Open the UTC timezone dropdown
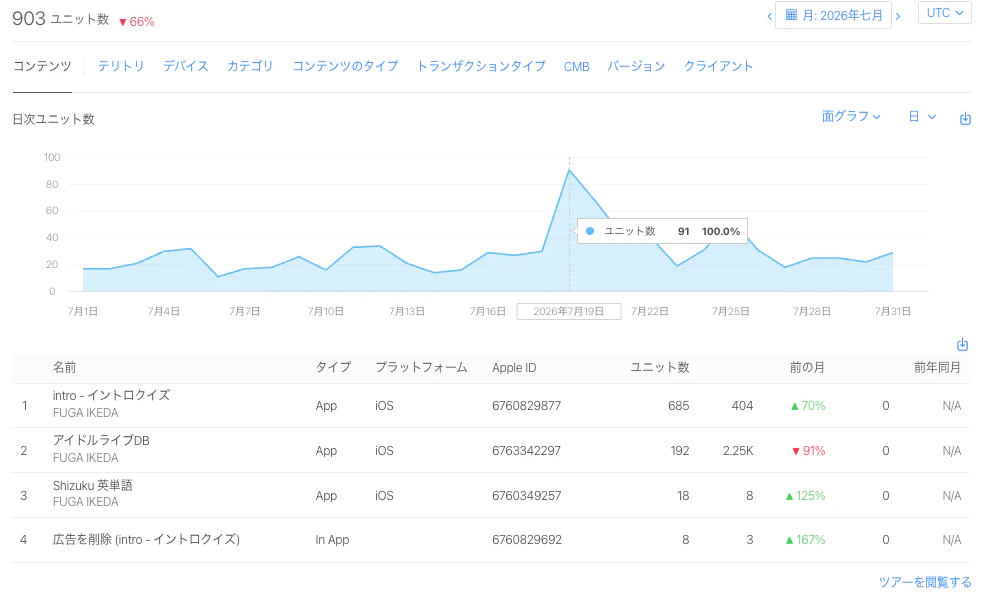The height and width of the screenshot is (597, 1004). click(944, 13)
